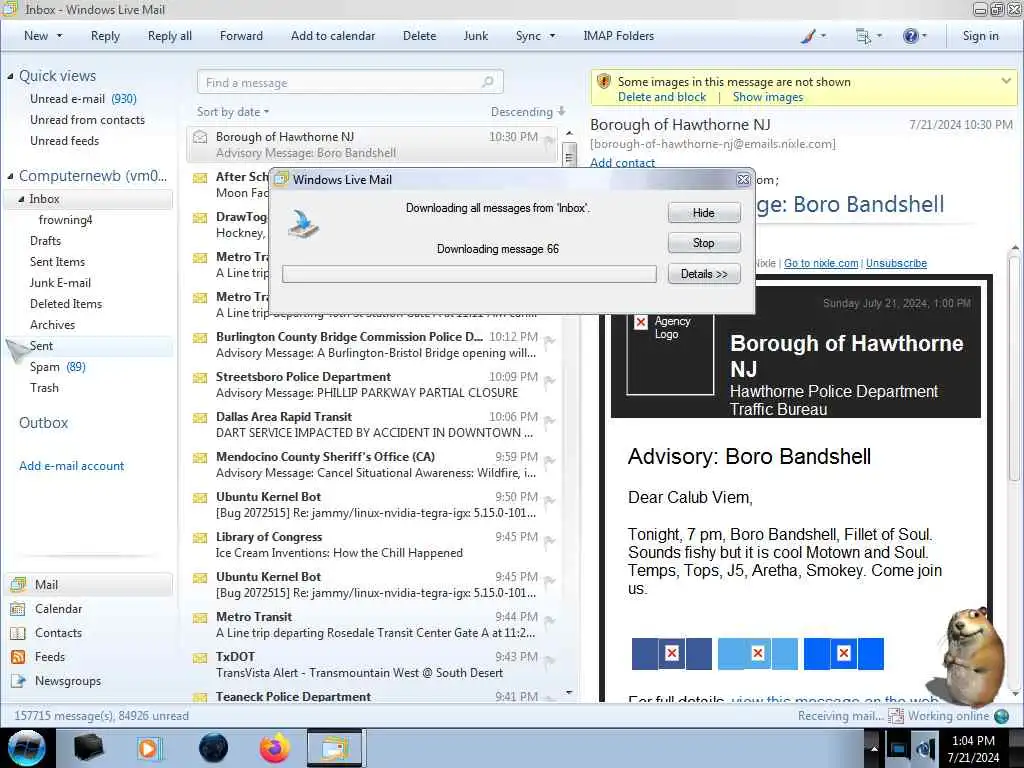The width and height of the screenshot is (1024, 768).
Task: Click the Mail navigation icon
Action: pyautogui.click(x=18, y=584)
